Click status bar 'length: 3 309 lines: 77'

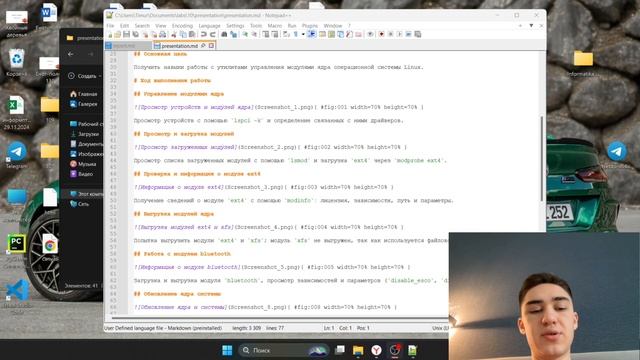point(258,328)
